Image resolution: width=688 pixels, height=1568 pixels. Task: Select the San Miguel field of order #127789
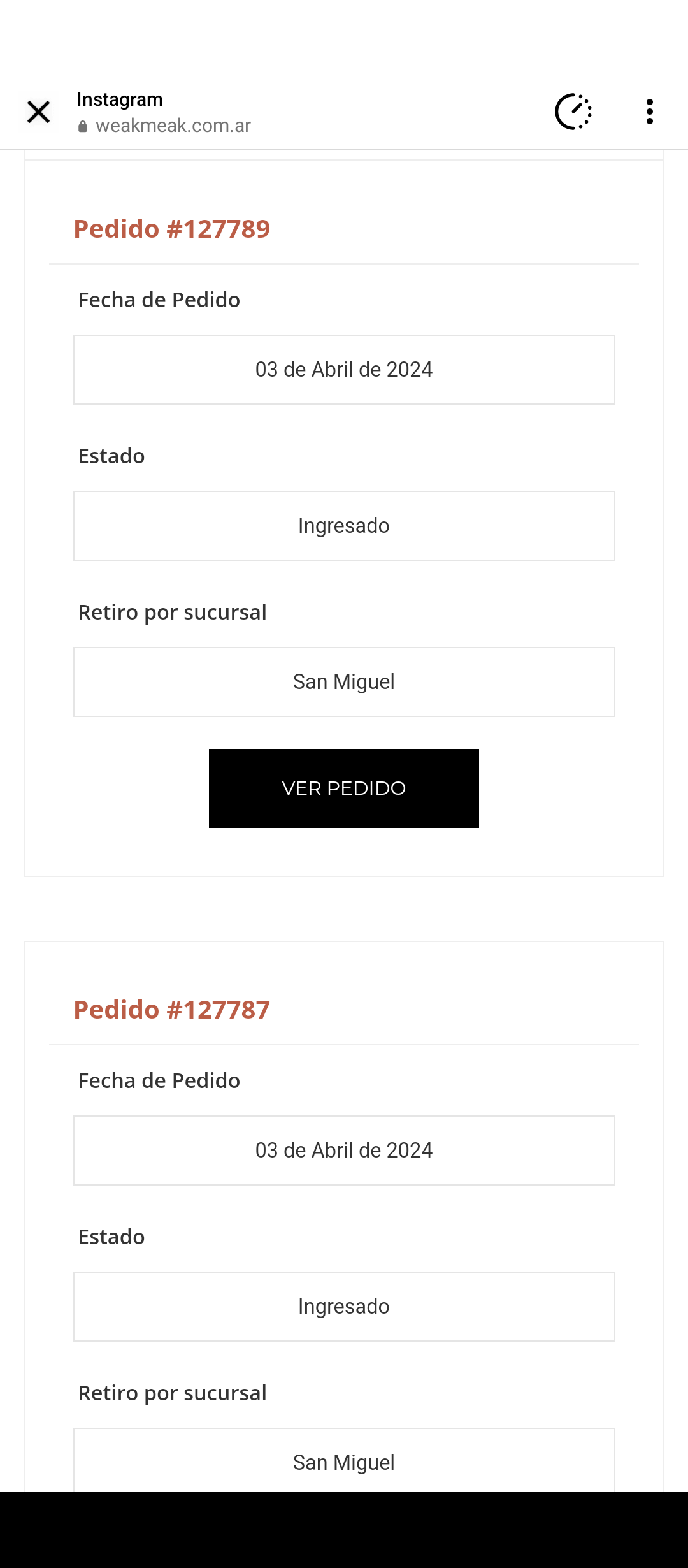click(x=344, y=682)
